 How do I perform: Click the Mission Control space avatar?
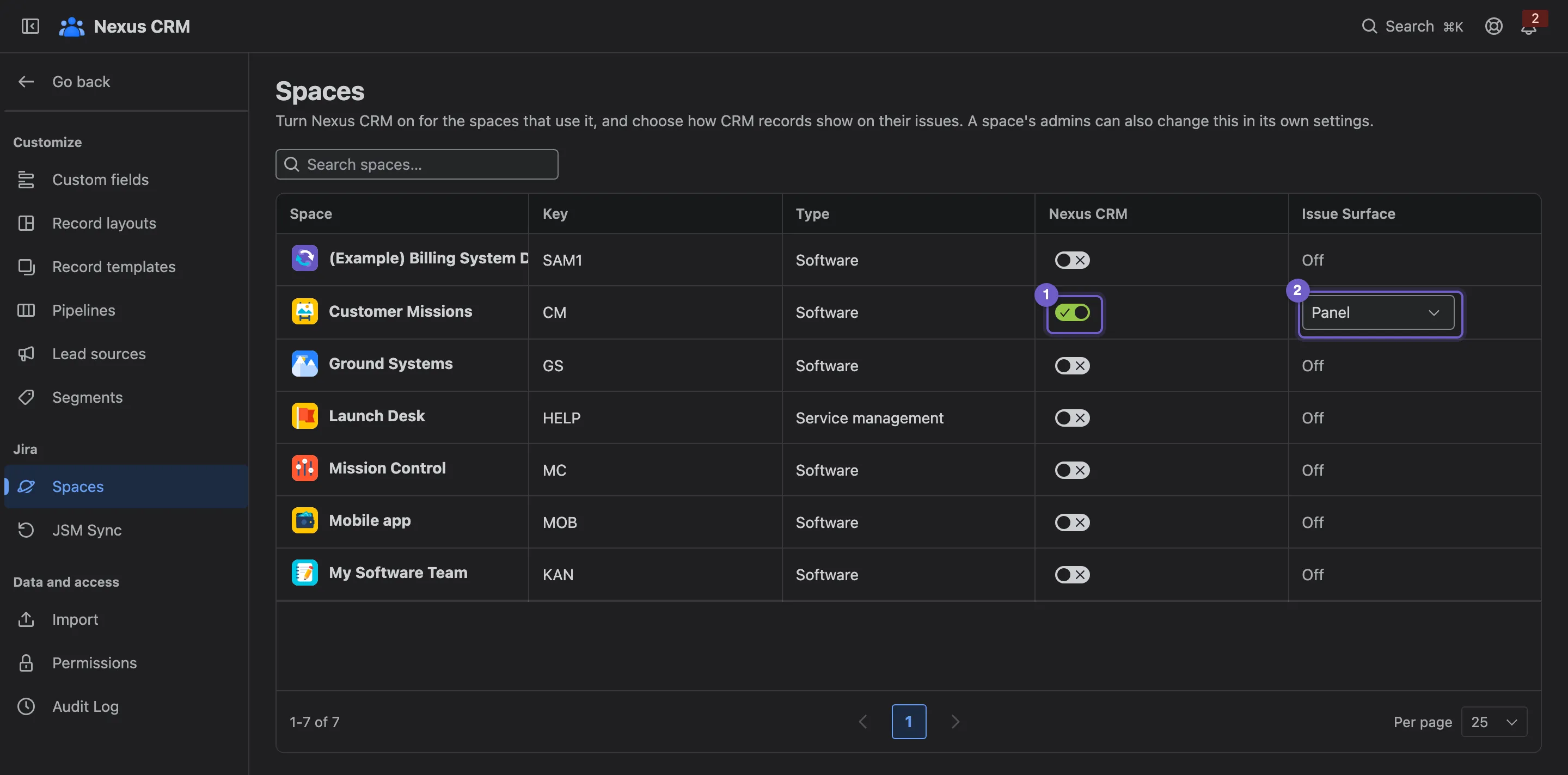click(x=304, y=469)
